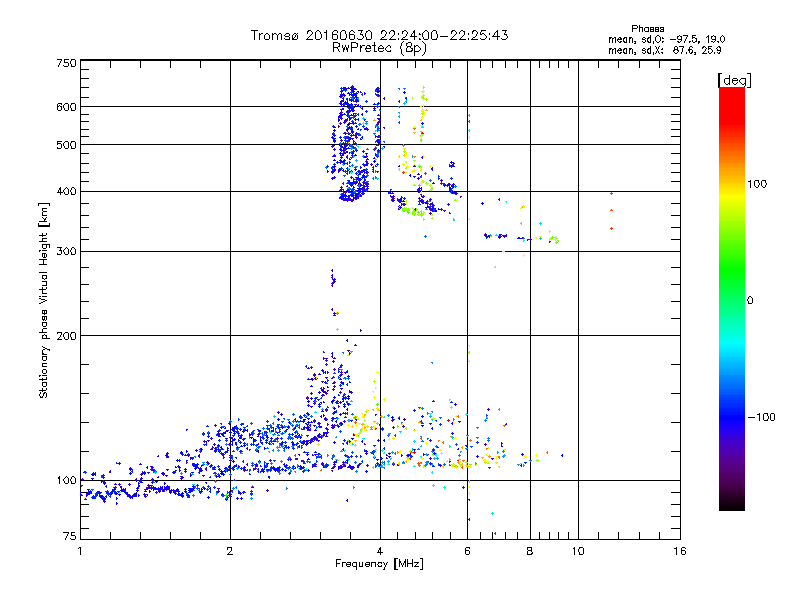Click the 'mean, sd,X: 87.6, 25.9' text

[664, 50]
